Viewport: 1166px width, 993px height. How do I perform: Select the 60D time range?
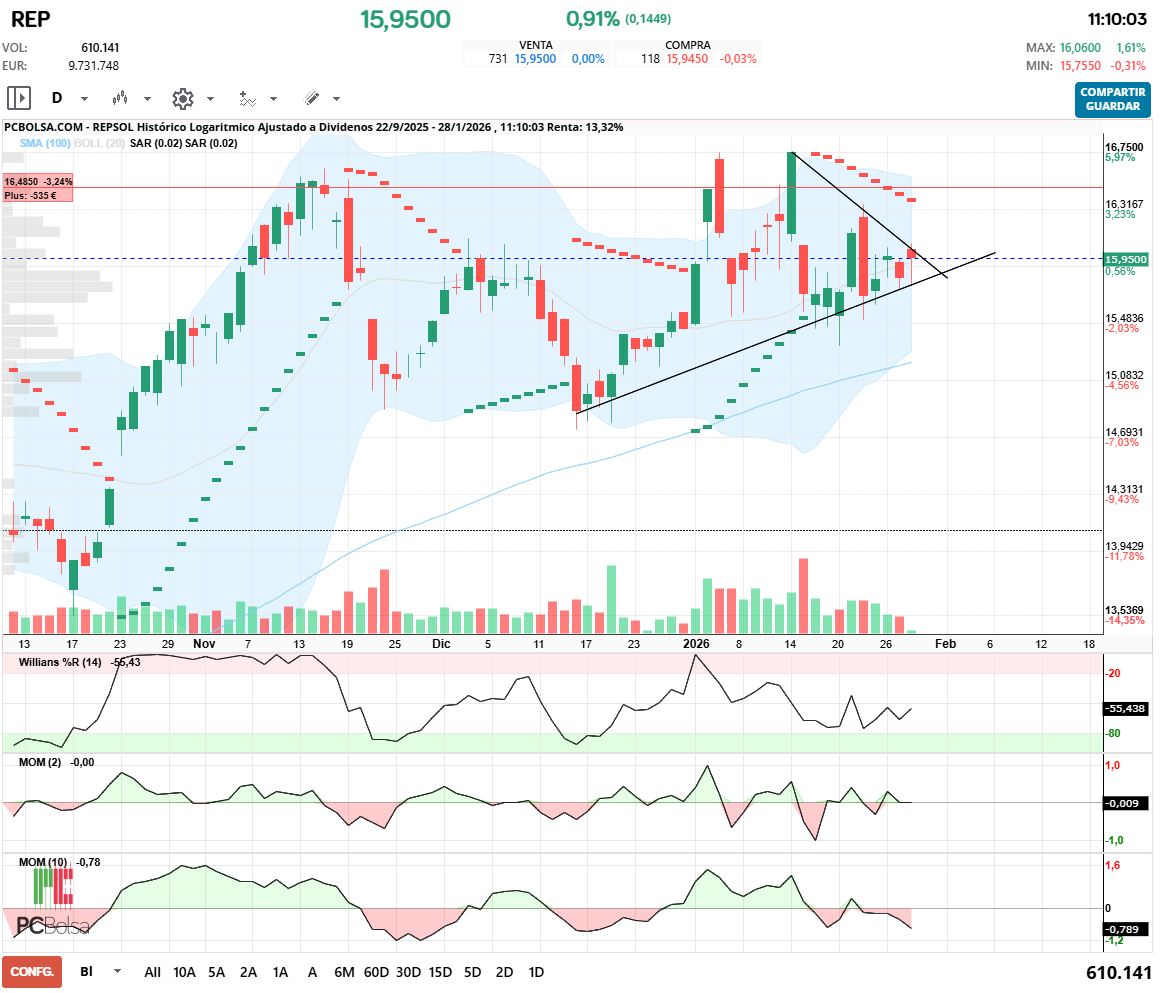[376, 972]
